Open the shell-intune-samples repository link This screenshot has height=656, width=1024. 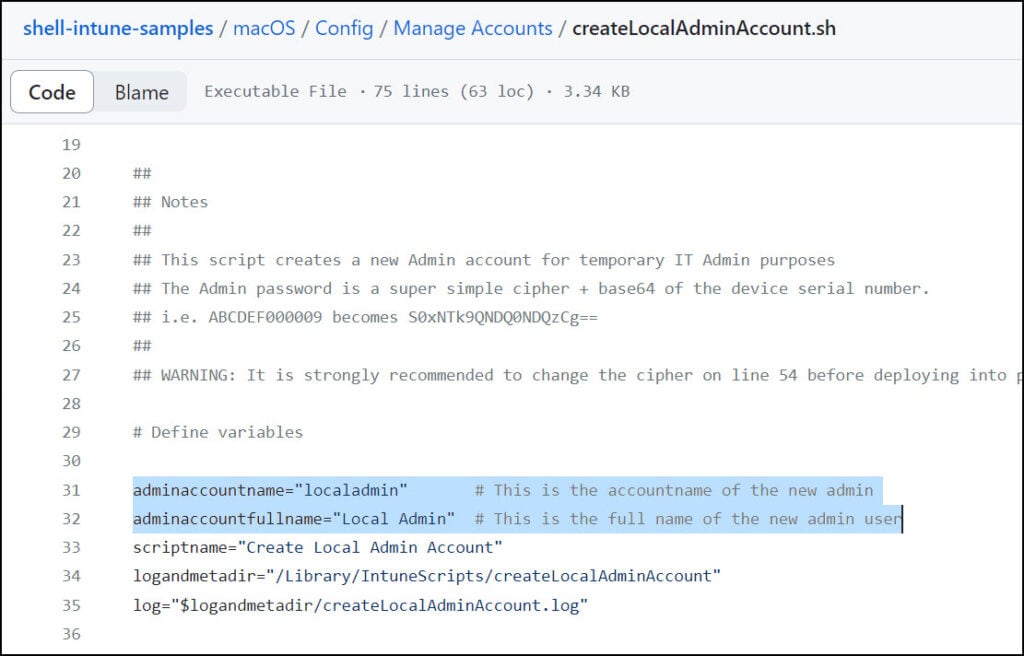[118, 28]
